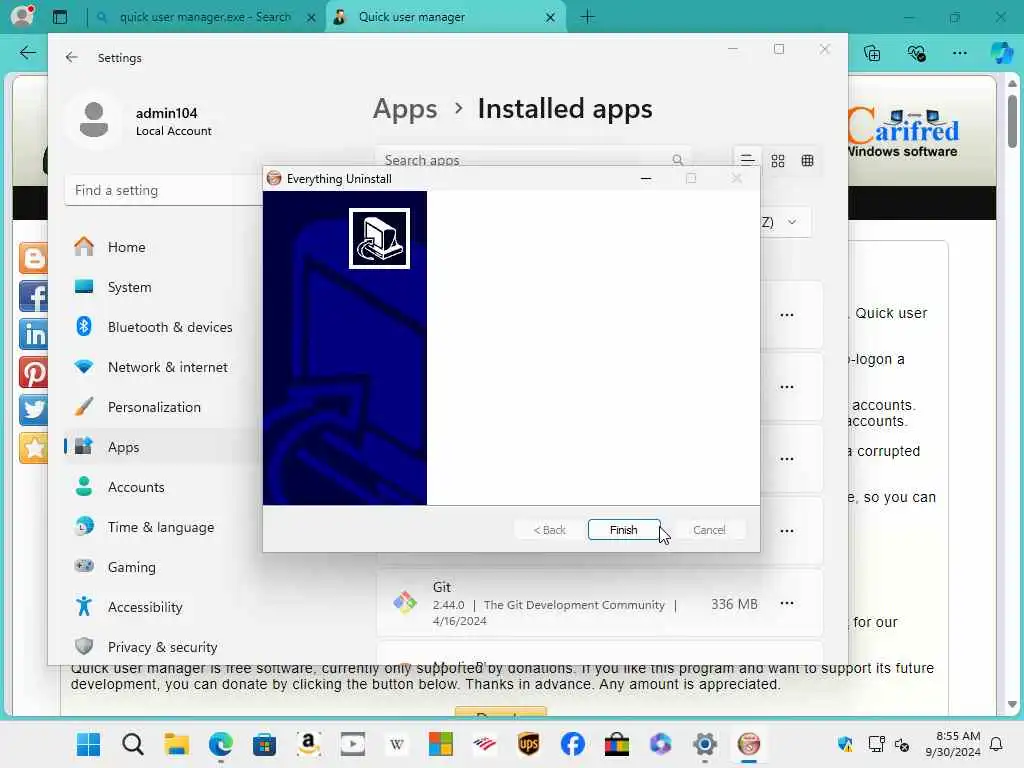
Task: Open Amazon app from taskbar
Action: (x=308, y=744)
